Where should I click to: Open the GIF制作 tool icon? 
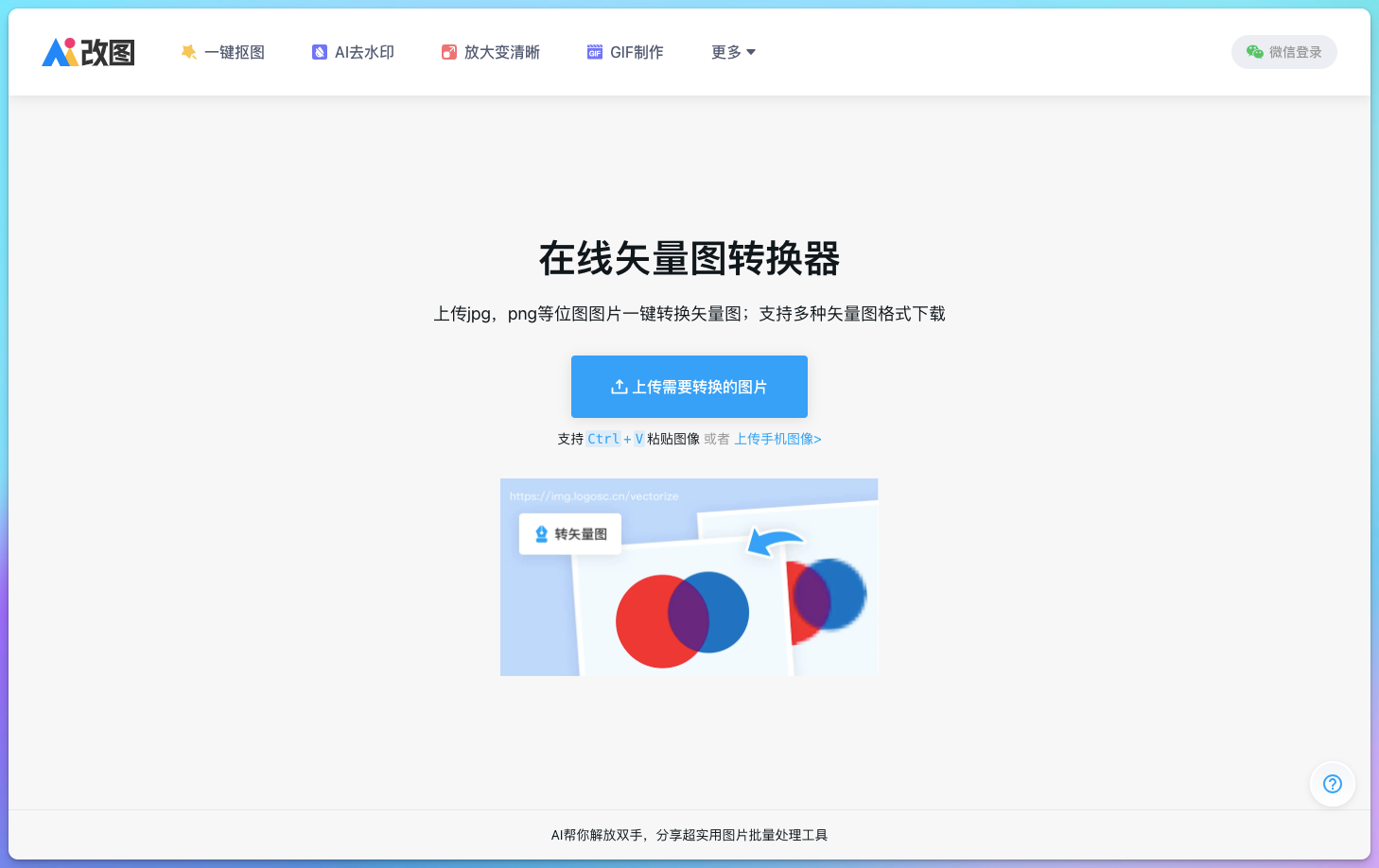[x=593, y=52]
